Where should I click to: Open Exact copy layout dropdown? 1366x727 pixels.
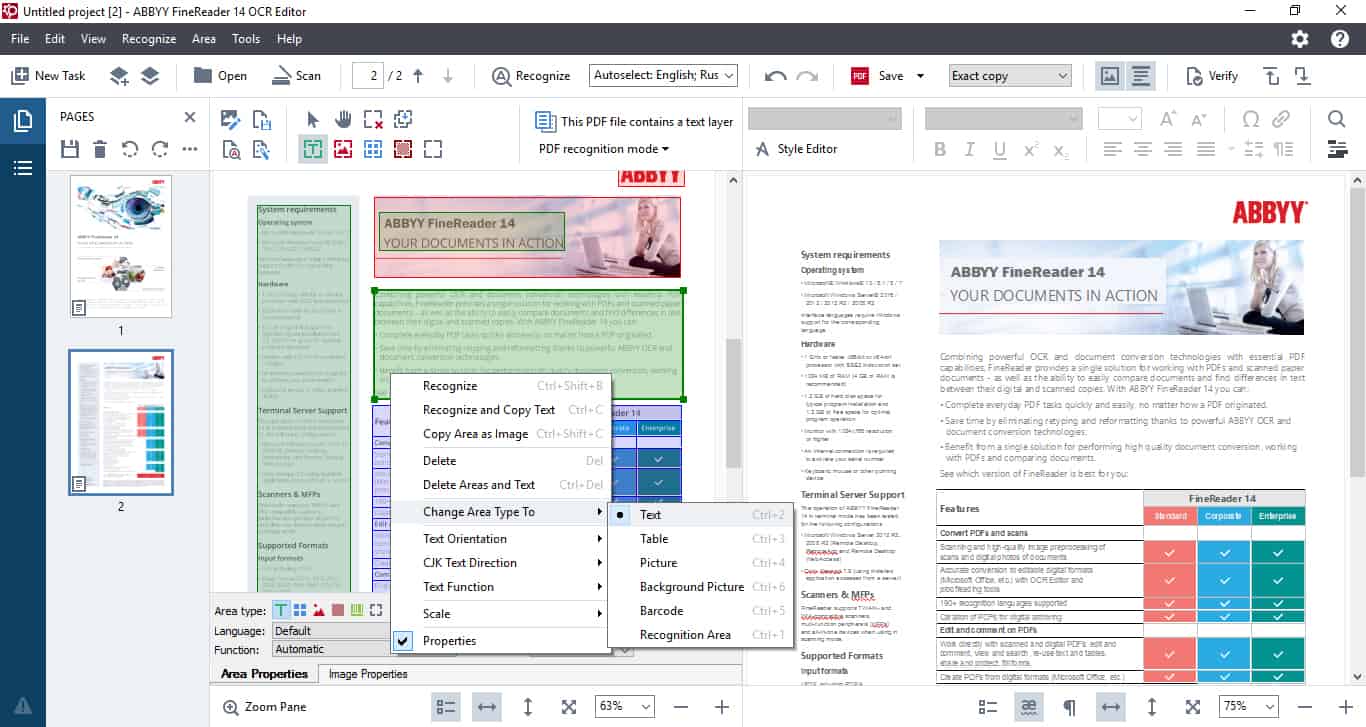[1010, 76]
